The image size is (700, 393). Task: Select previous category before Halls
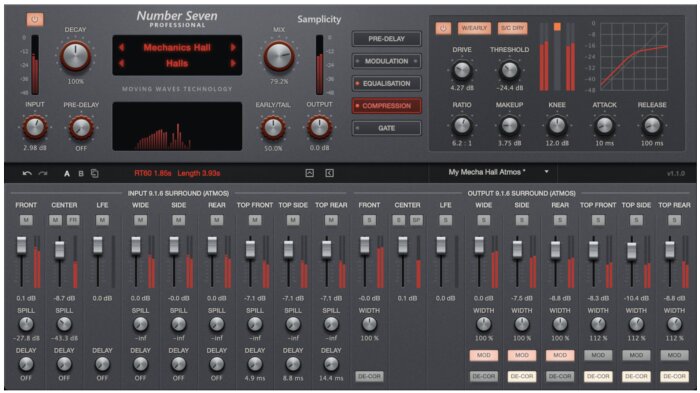[x=121, y=63]
